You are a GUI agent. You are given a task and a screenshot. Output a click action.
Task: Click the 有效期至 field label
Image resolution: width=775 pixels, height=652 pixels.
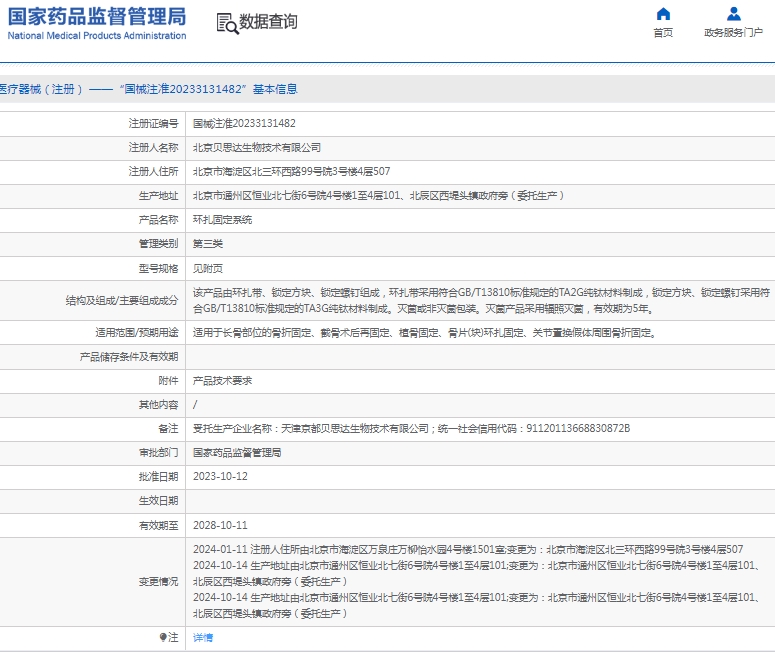158,525
